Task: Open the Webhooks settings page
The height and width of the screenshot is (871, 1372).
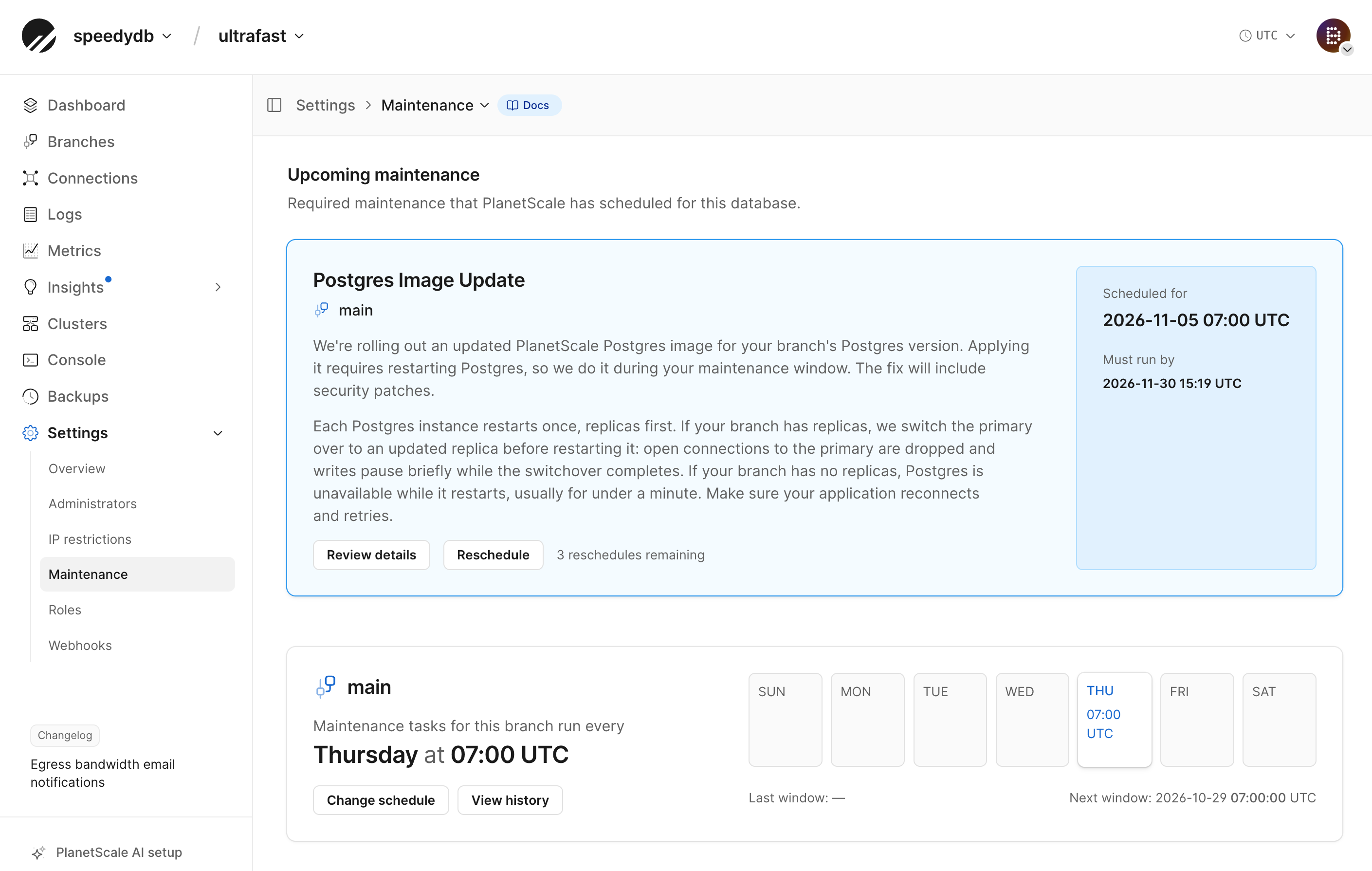Action: (80, 645)
